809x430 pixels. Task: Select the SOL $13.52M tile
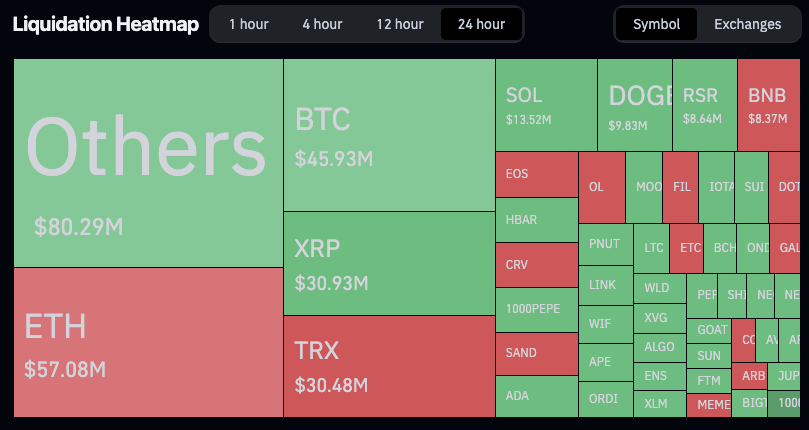click(x=546, y=104)
